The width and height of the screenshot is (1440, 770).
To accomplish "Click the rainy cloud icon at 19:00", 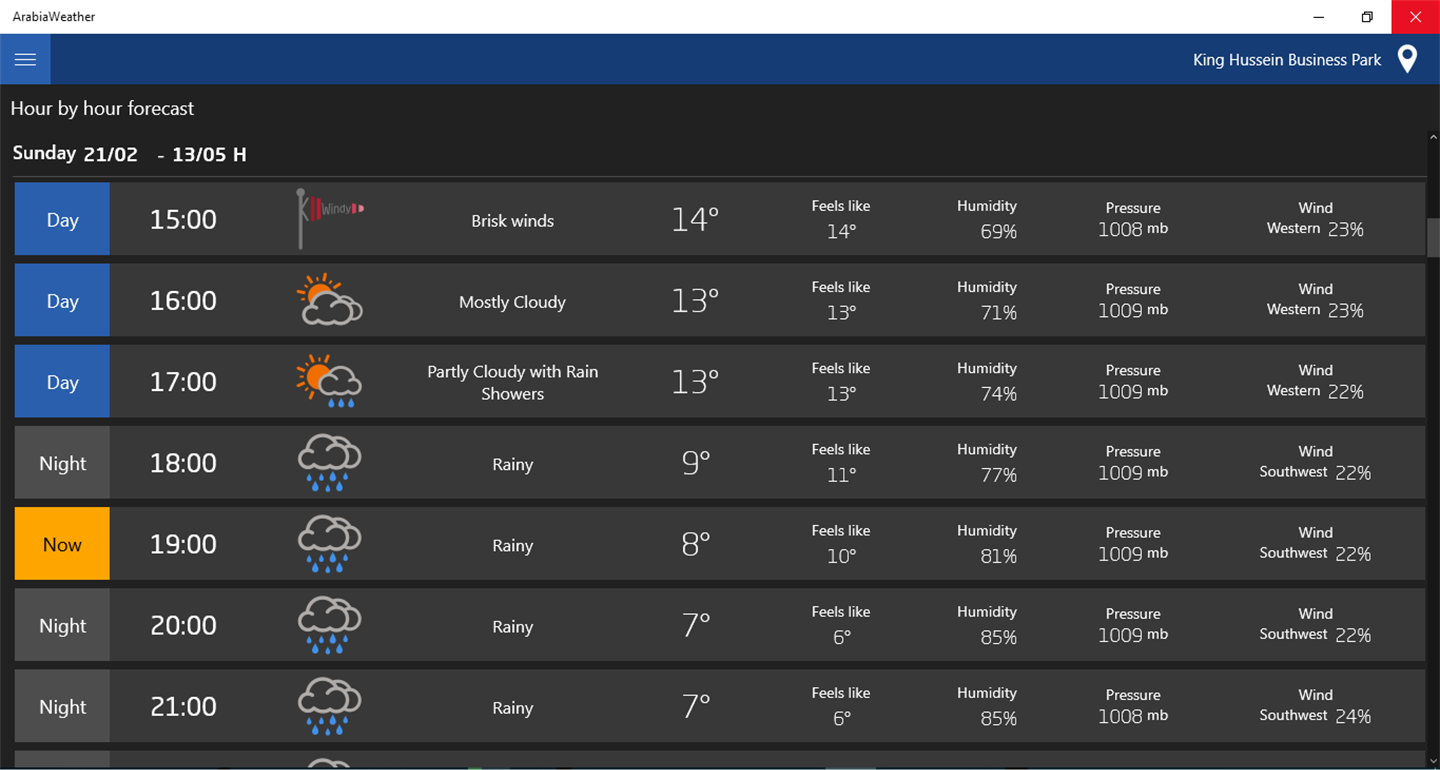I will tap(329, 544).
